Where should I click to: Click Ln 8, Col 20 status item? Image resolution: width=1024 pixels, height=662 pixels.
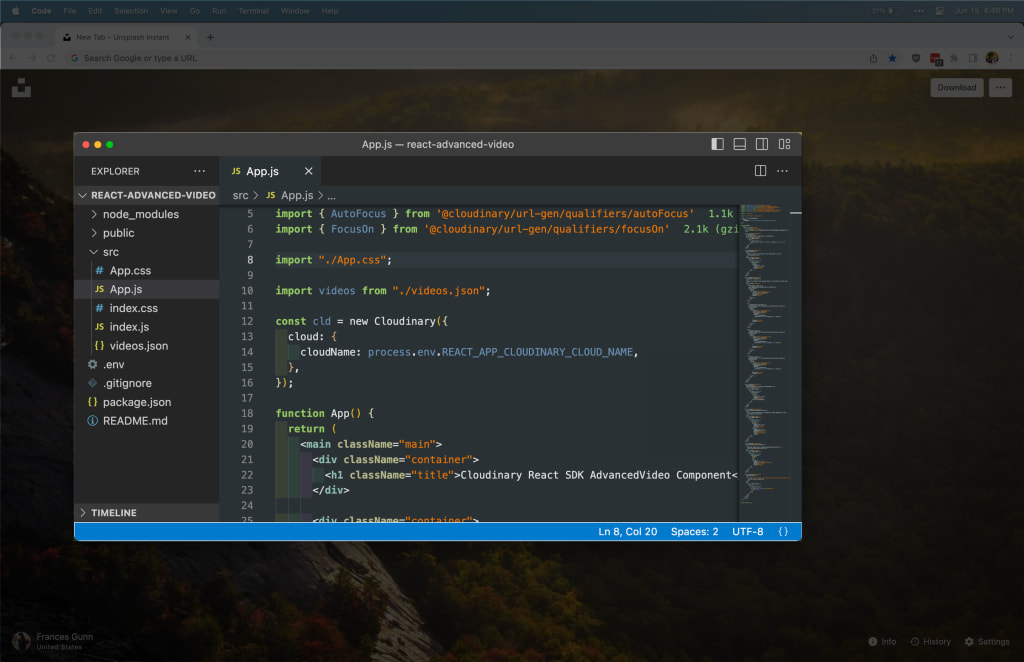click(628, 531)
